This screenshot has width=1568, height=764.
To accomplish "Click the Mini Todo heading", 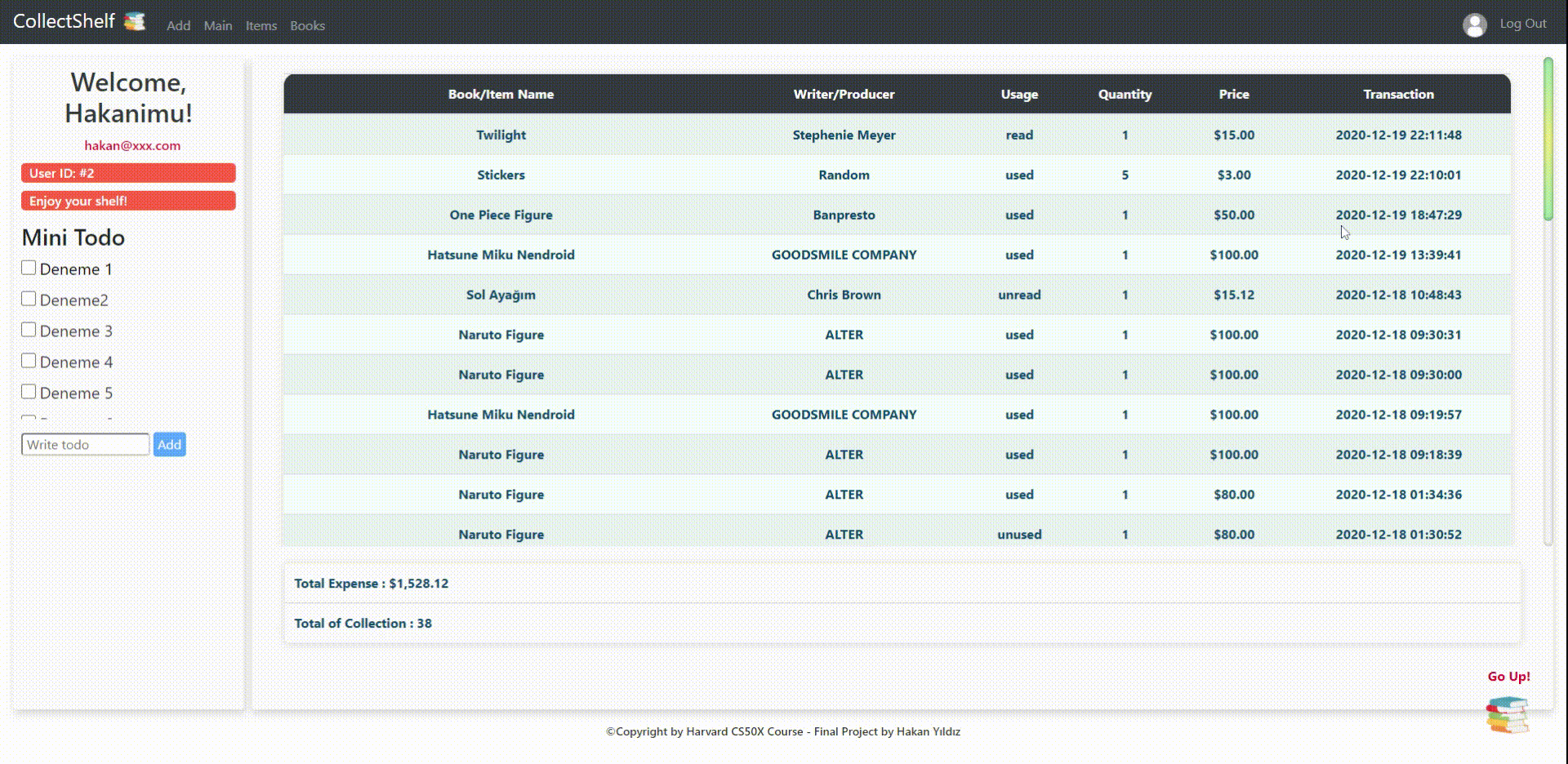I will [73, 238].
